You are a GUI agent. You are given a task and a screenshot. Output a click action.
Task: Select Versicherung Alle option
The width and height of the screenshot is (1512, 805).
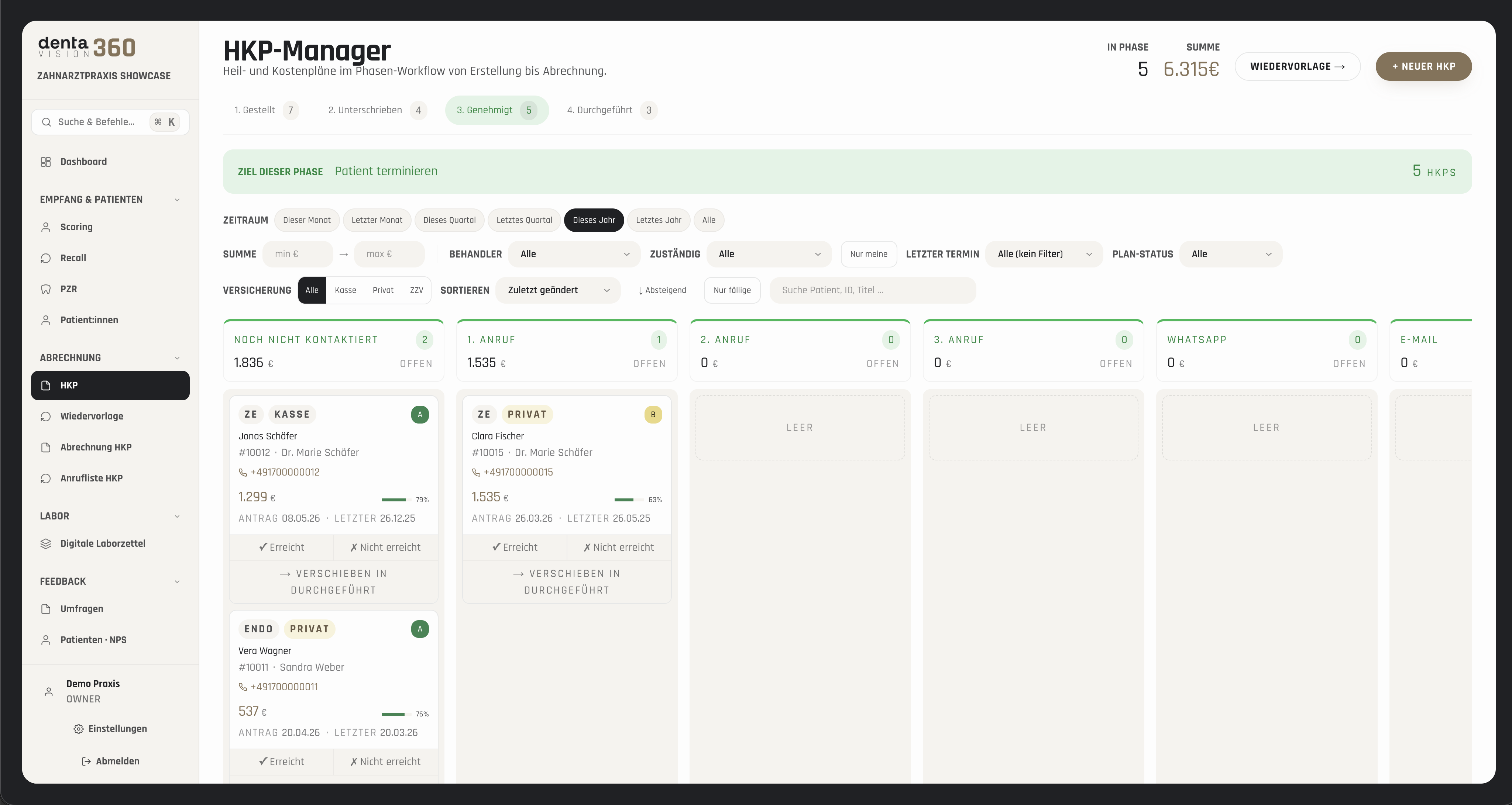[x=312, y=290]
